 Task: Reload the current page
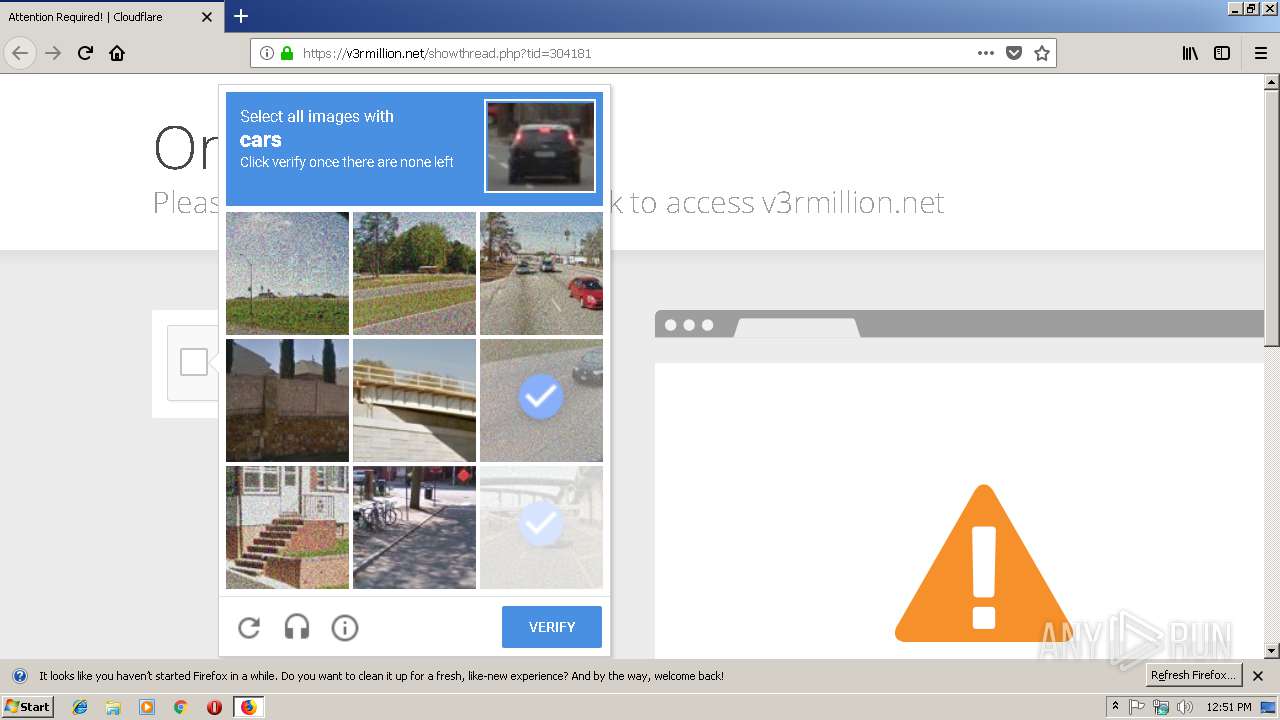pos(85,53)
